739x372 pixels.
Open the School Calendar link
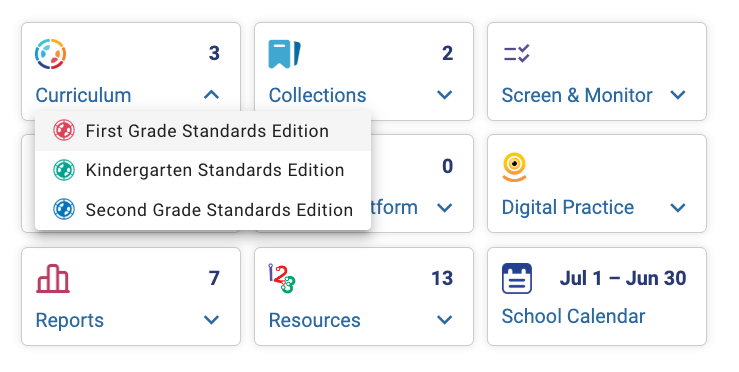tap(573, 316)
